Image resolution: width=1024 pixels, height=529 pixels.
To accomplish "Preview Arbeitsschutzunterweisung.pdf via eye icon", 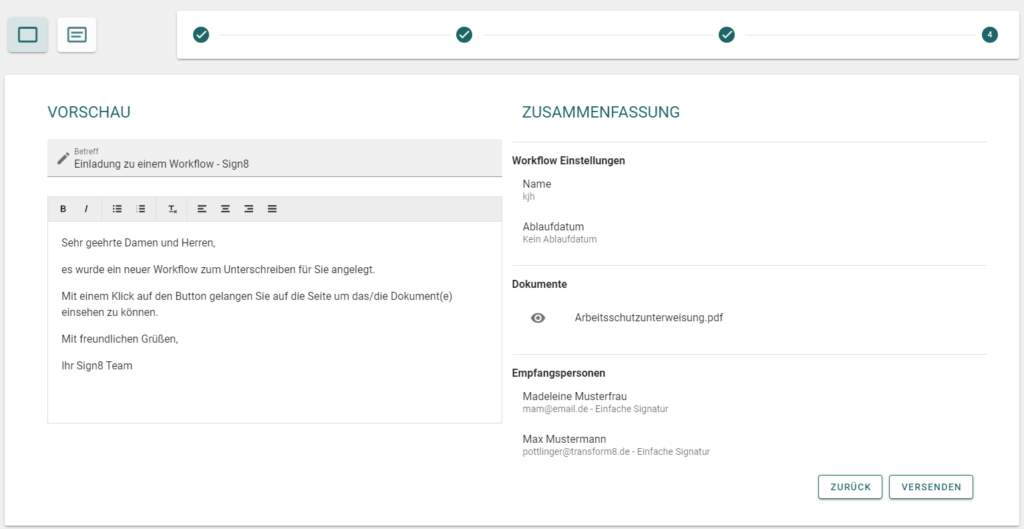I will [538, 318].
